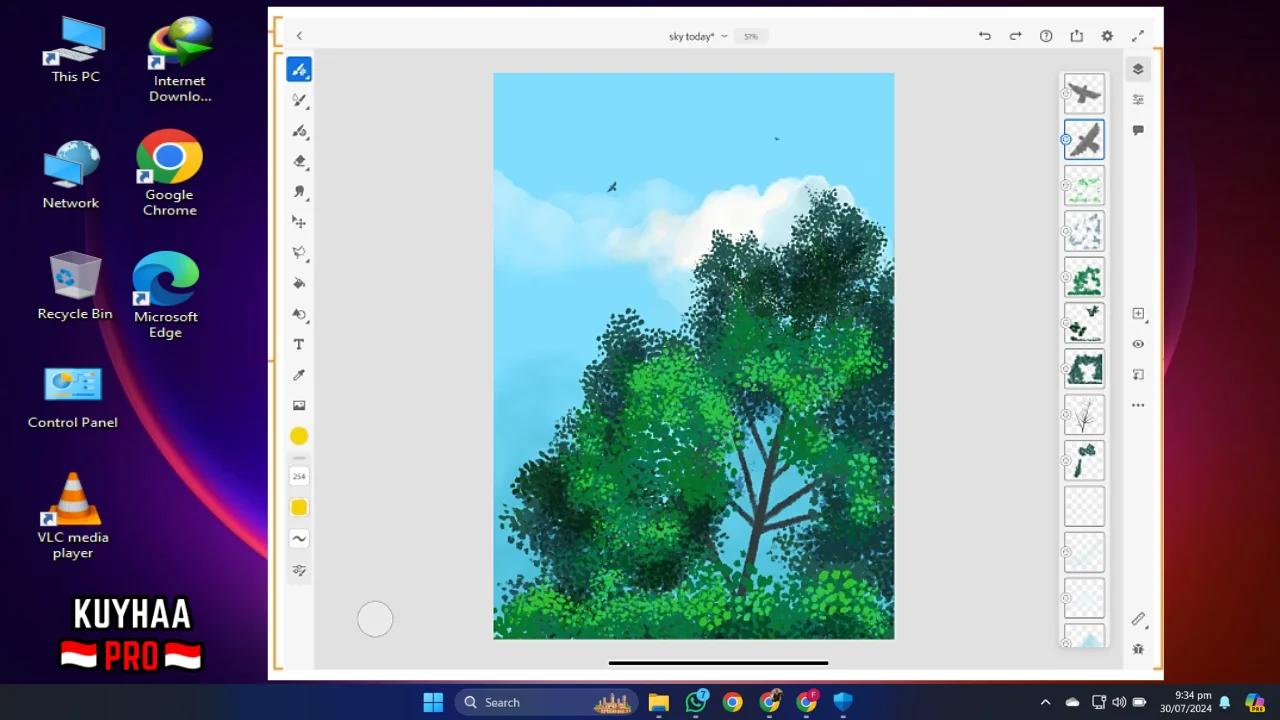Screen dimensions: 1280x720
Task: Open notifications bell in taskbar
Action: [1224, 702]
